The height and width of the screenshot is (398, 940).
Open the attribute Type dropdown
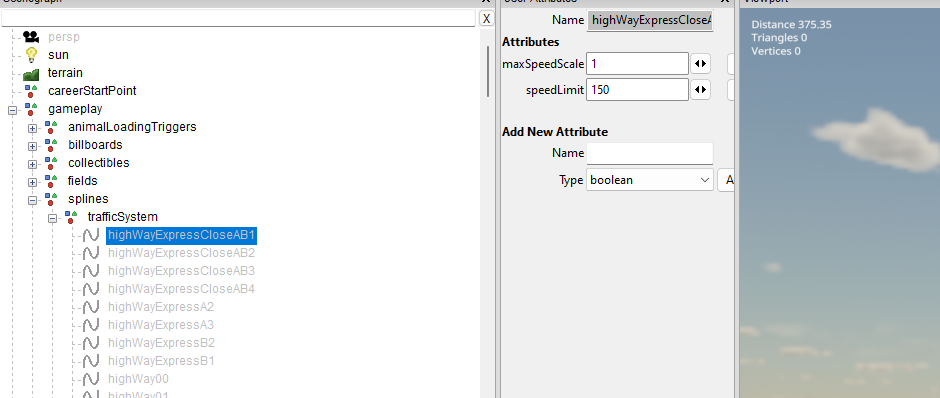pyautogui.click(x=650, y=180)
